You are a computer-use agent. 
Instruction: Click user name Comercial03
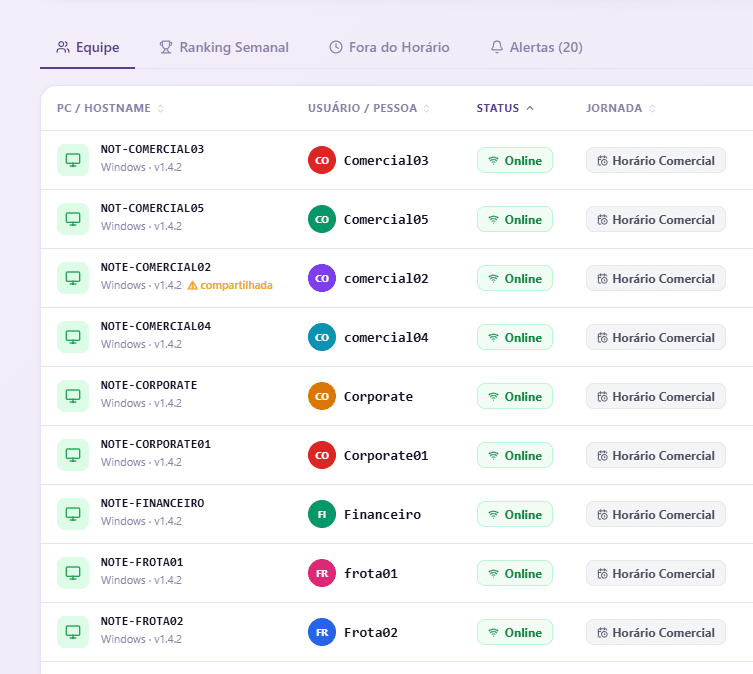coord(386,160)
